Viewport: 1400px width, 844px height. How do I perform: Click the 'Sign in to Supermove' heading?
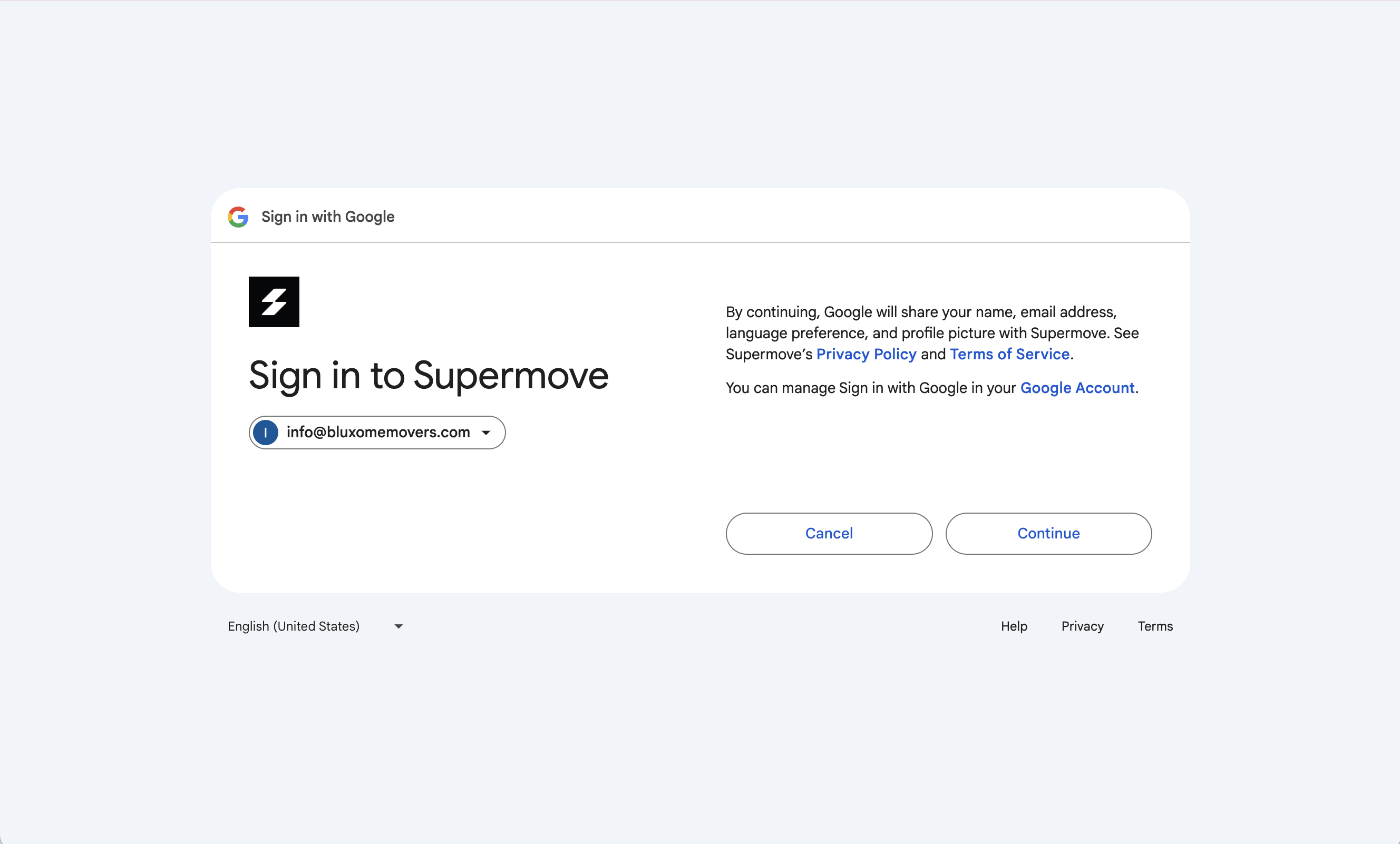(x=429, y=376)
